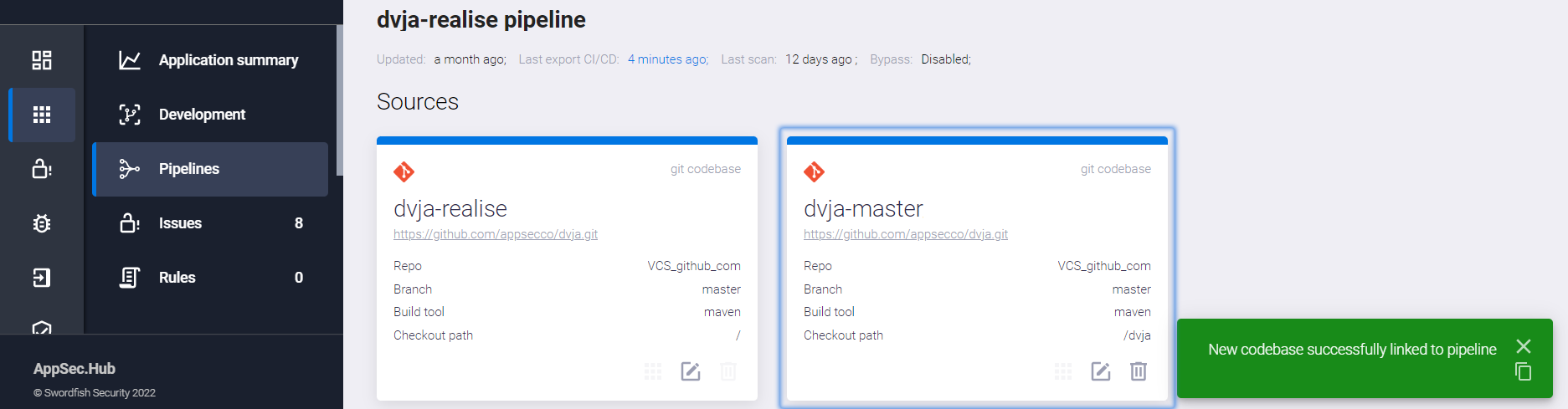Image resolution: width=1568 pixels, height=409 pixels.
Task: Dismiss the successfully linked notification
Action: tap(1524, 346)
